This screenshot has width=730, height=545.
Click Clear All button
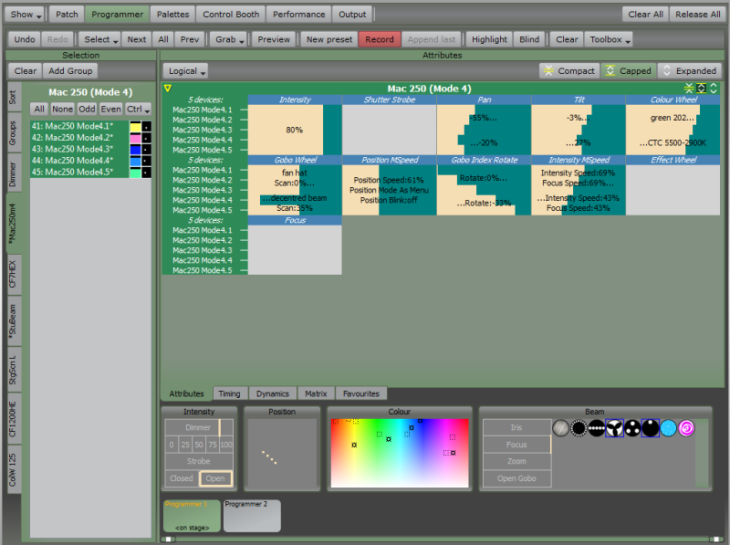645,14
